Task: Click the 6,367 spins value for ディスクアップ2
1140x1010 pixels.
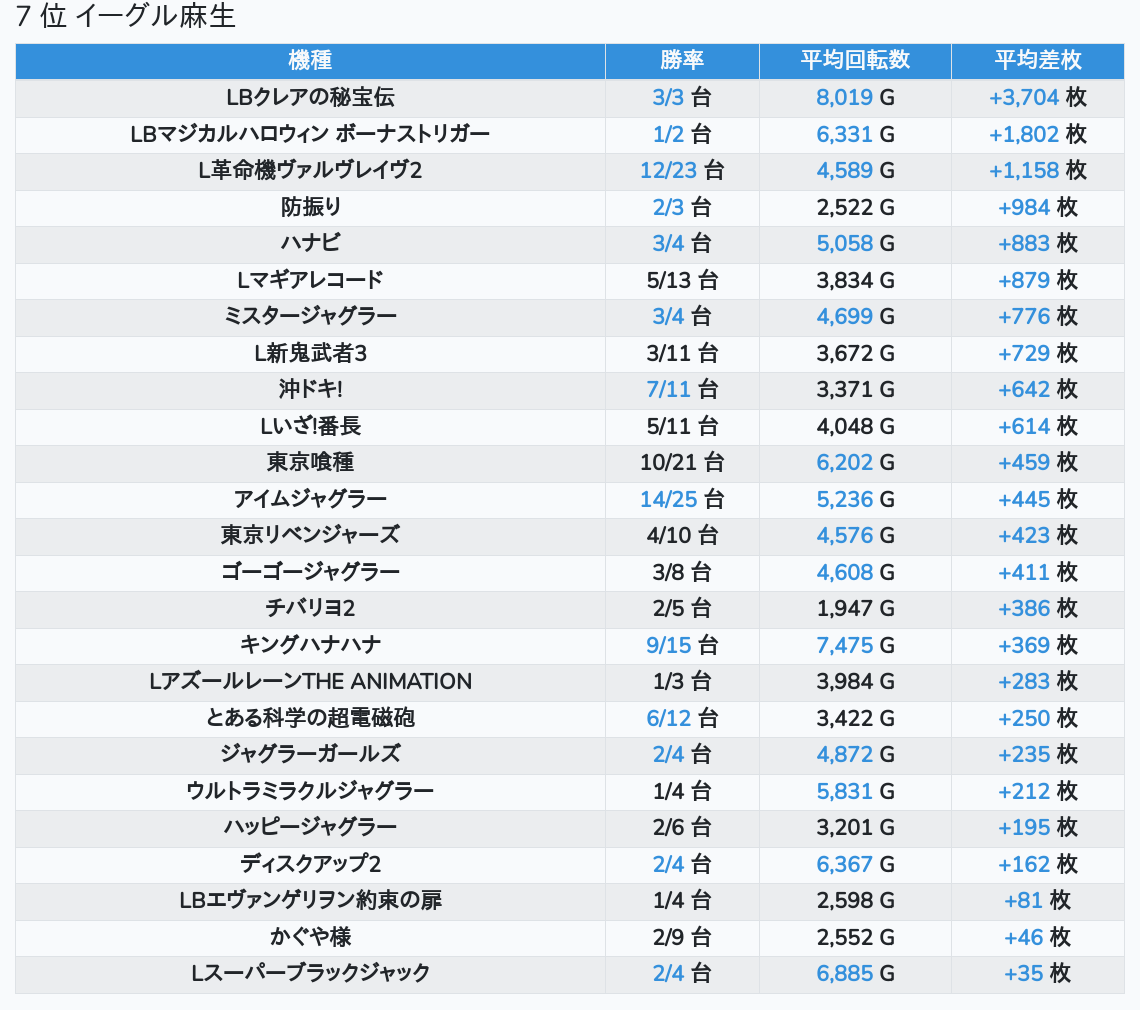Action: pyautogui.click(x=844, y=864)
